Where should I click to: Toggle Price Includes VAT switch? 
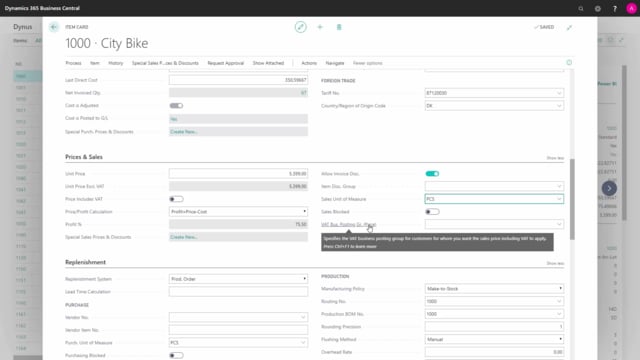(x=176, y=199)
